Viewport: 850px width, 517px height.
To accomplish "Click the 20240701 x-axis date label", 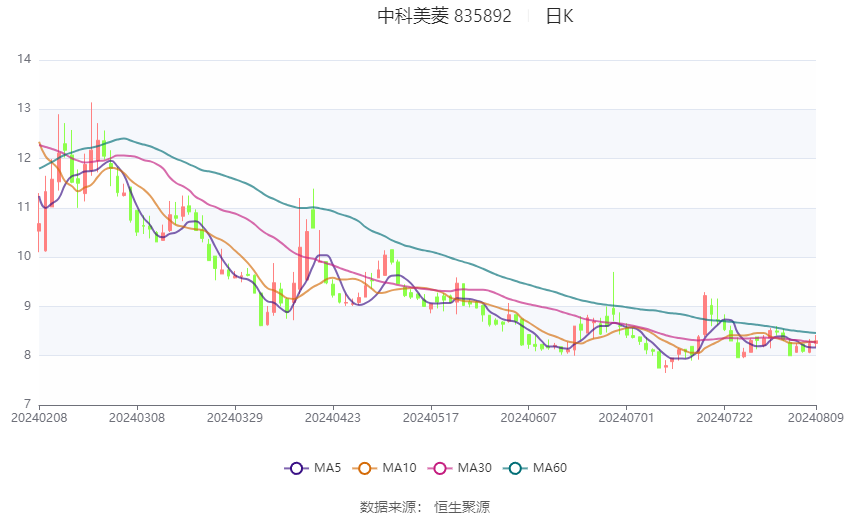I will click(x=627, y=418).
